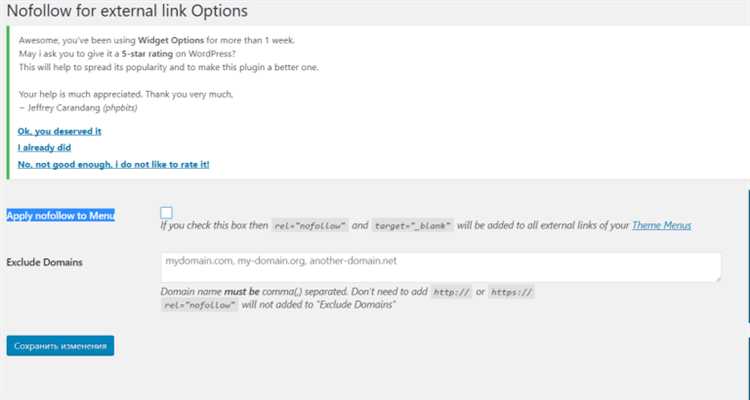
Task: Dismiss via 'No, not good enough' link
Action: [113, 164]
